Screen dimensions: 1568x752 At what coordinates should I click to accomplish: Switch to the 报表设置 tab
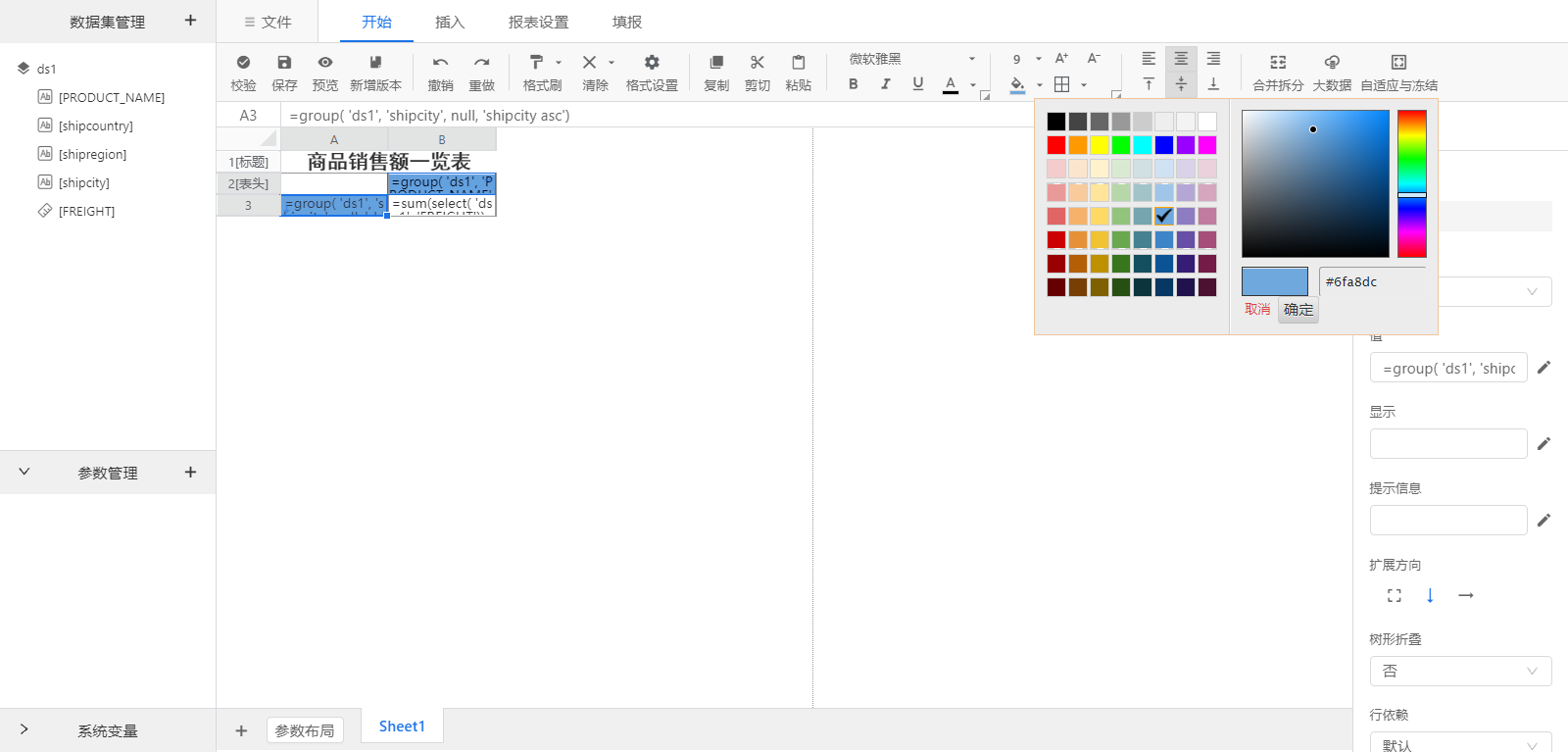[538, 22]
